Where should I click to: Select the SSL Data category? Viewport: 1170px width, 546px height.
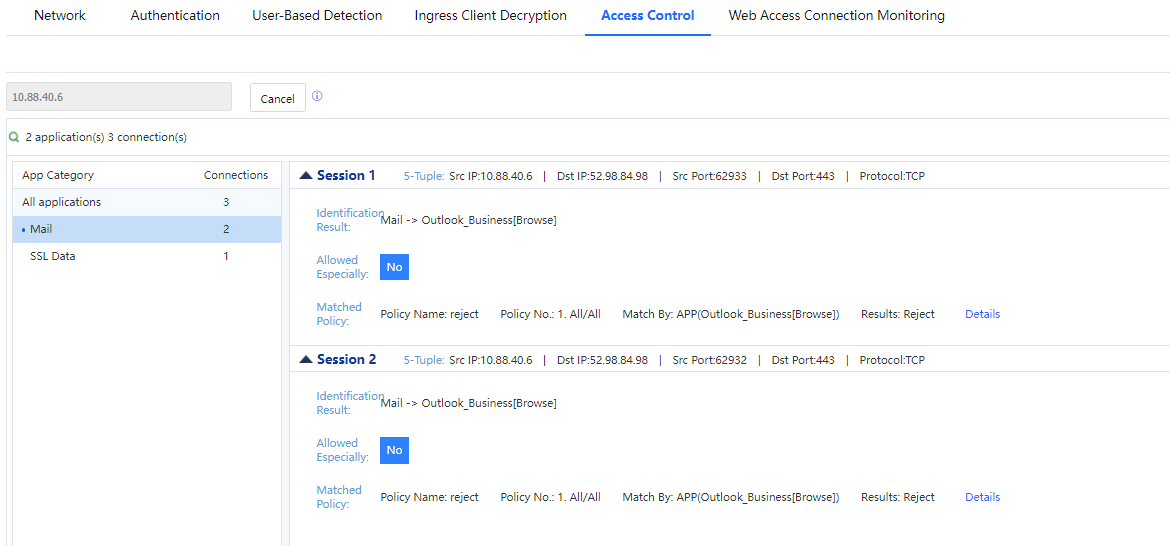(52, 256)
